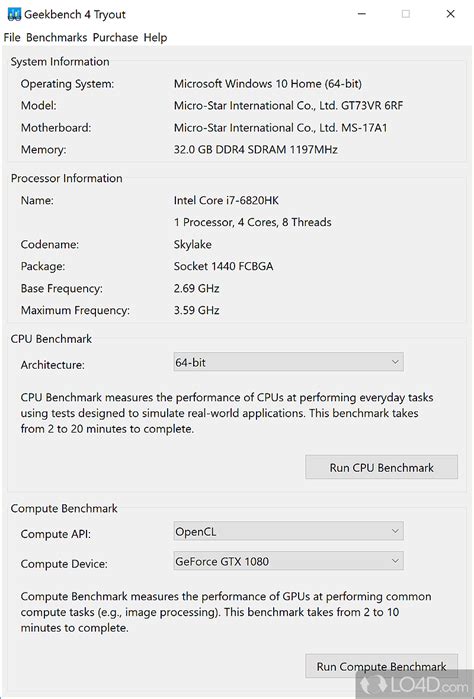The width and height of the screenshot is (474, 699).
Task: Click the Architecture dropdown arrow chevron
Action: pyautogui.click(x=395, y=362)
